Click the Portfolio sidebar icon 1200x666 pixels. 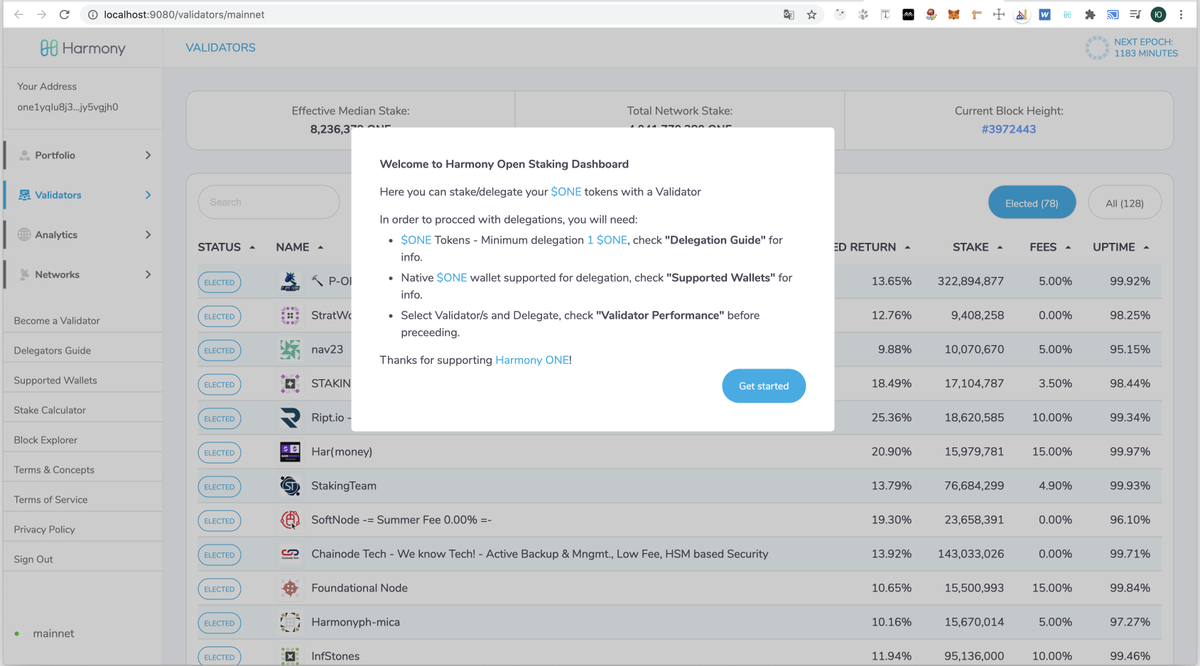(x=24, y=155)
